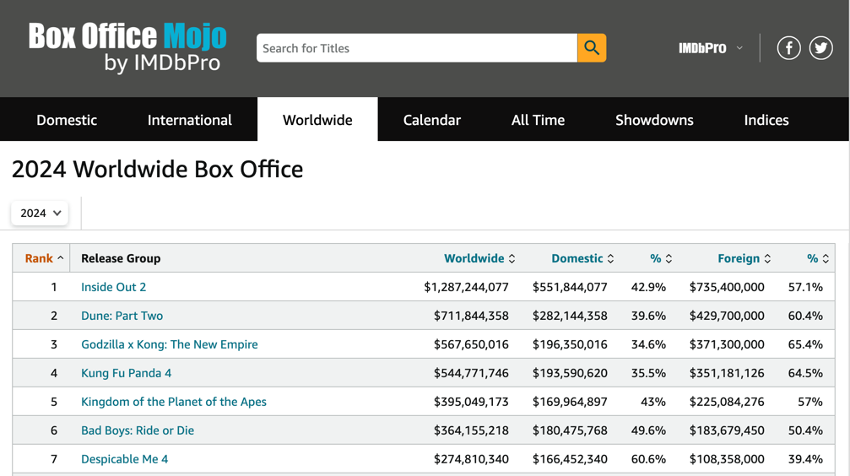The height and width of the screenshot is (476, 850).
Task: Select domestic value $169,964,897
Action: (570, 402)
